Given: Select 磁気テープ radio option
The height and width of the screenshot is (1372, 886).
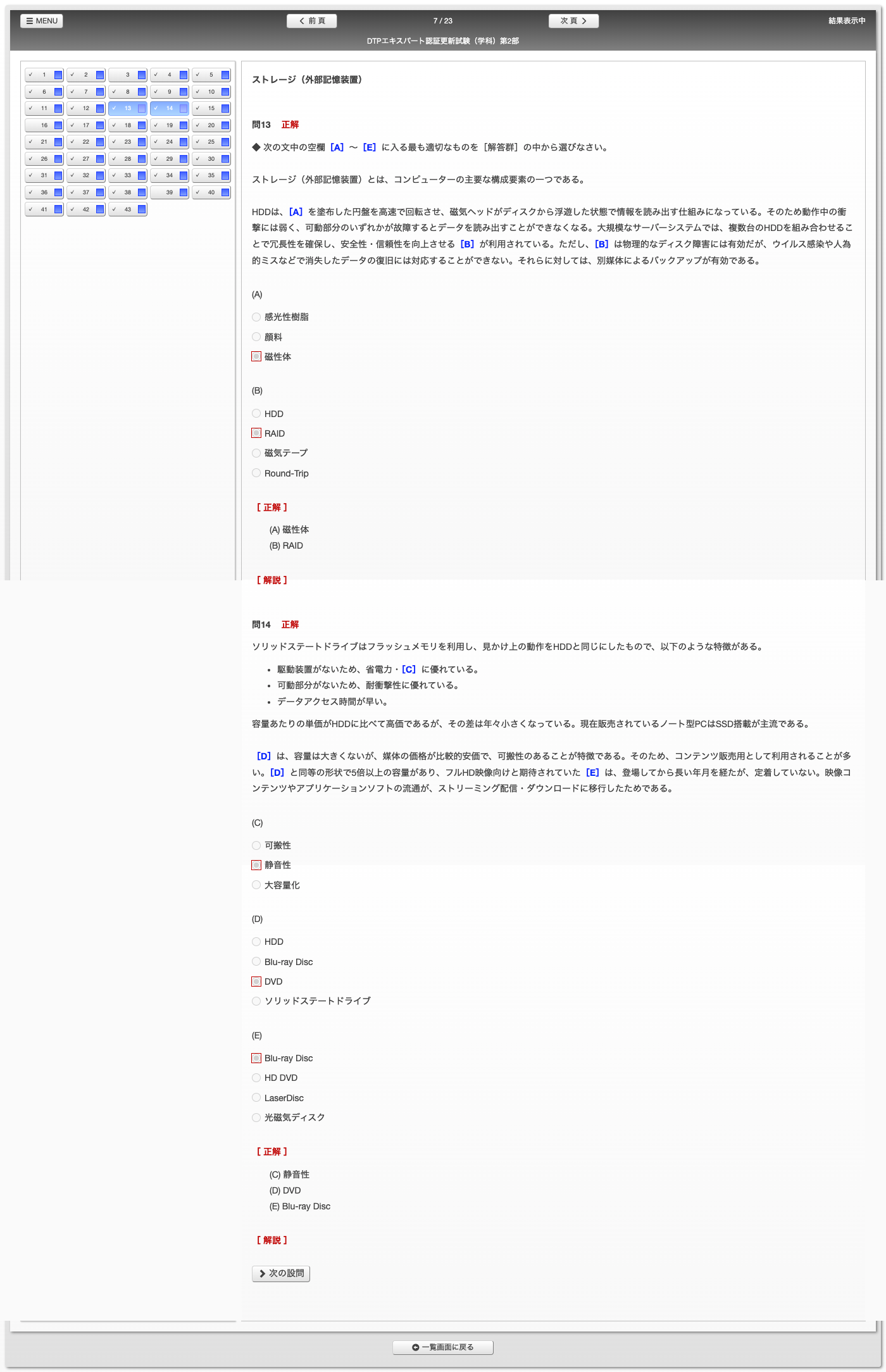Looking at the screenshot, I should click(256, 453).
